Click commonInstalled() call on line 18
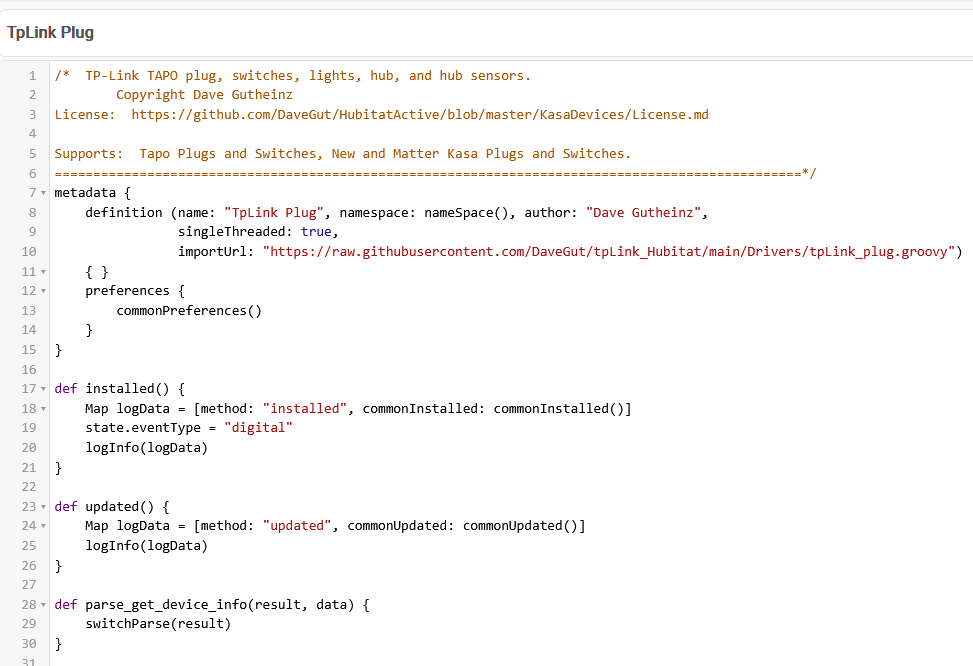973x666 pixels. pos(558,408)
